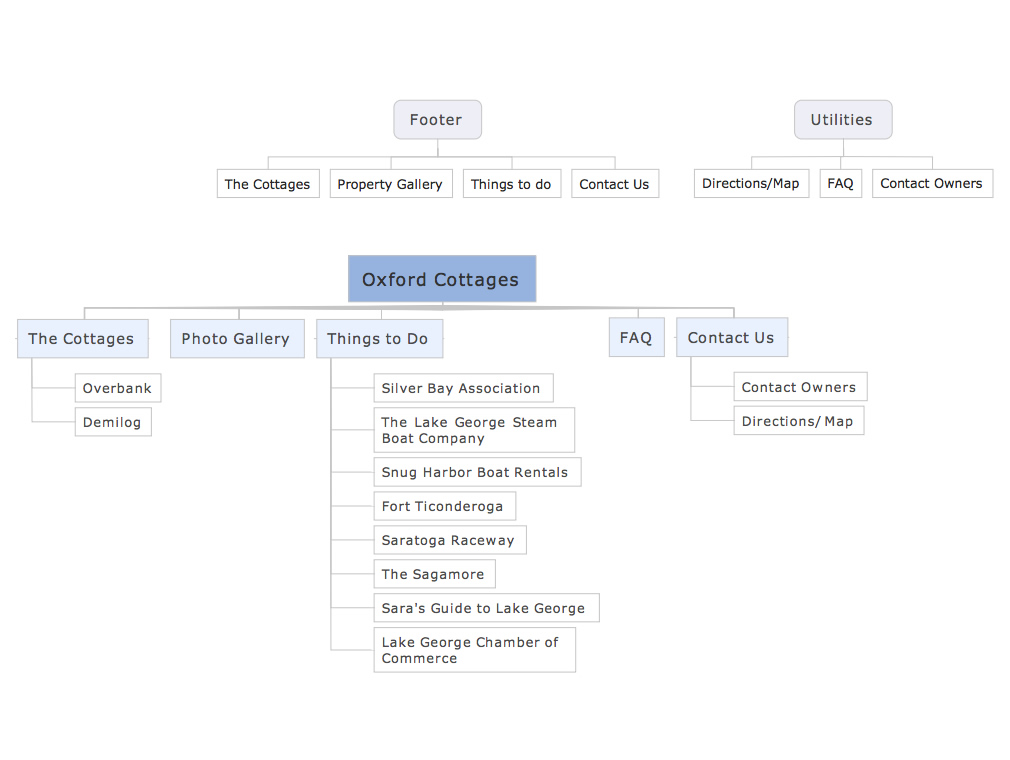
Task: Click the Things to Do branch node
Action: pos(379,339)
